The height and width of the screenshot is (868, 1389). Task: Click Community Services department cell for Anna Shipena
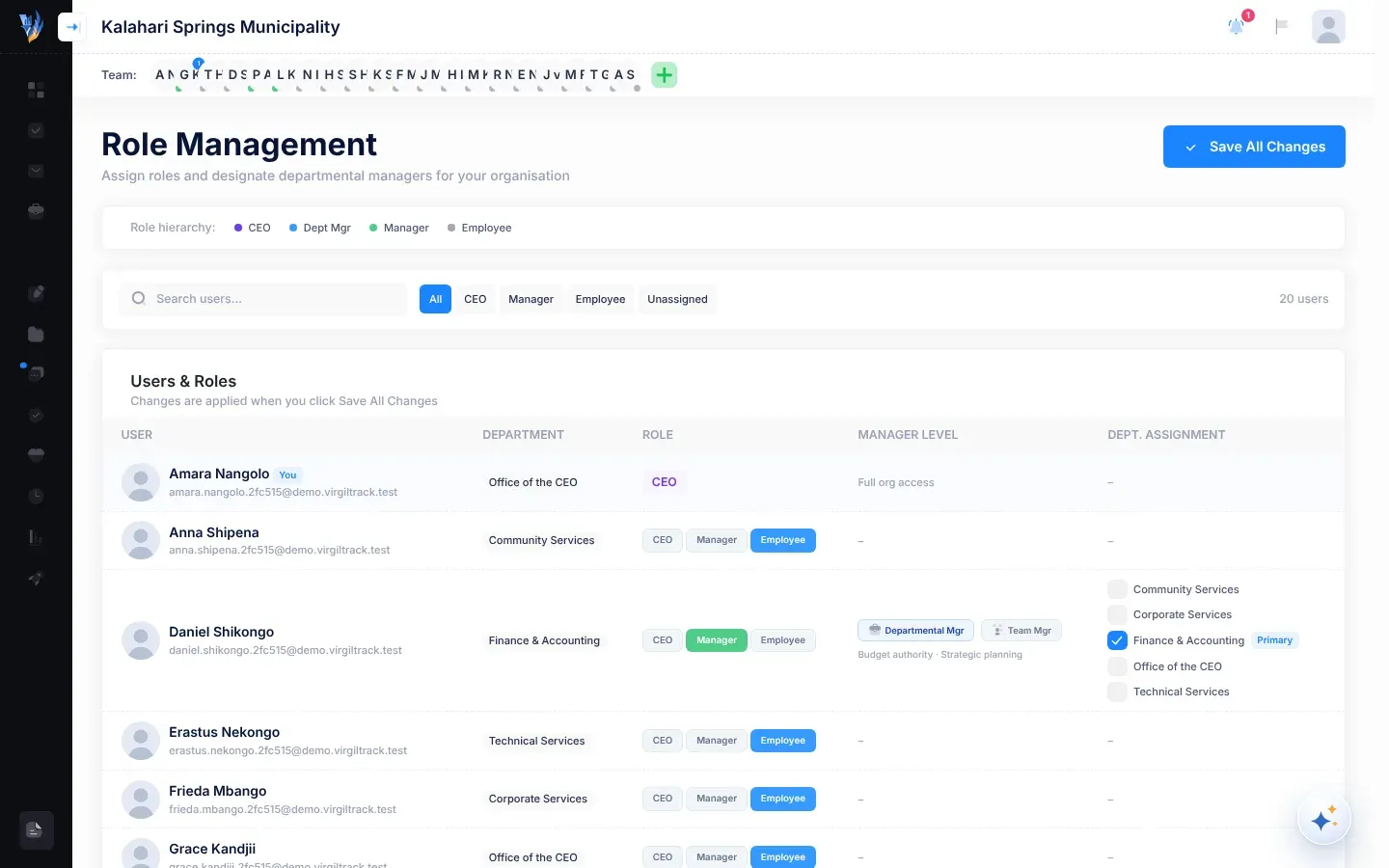tap(541, 540)
